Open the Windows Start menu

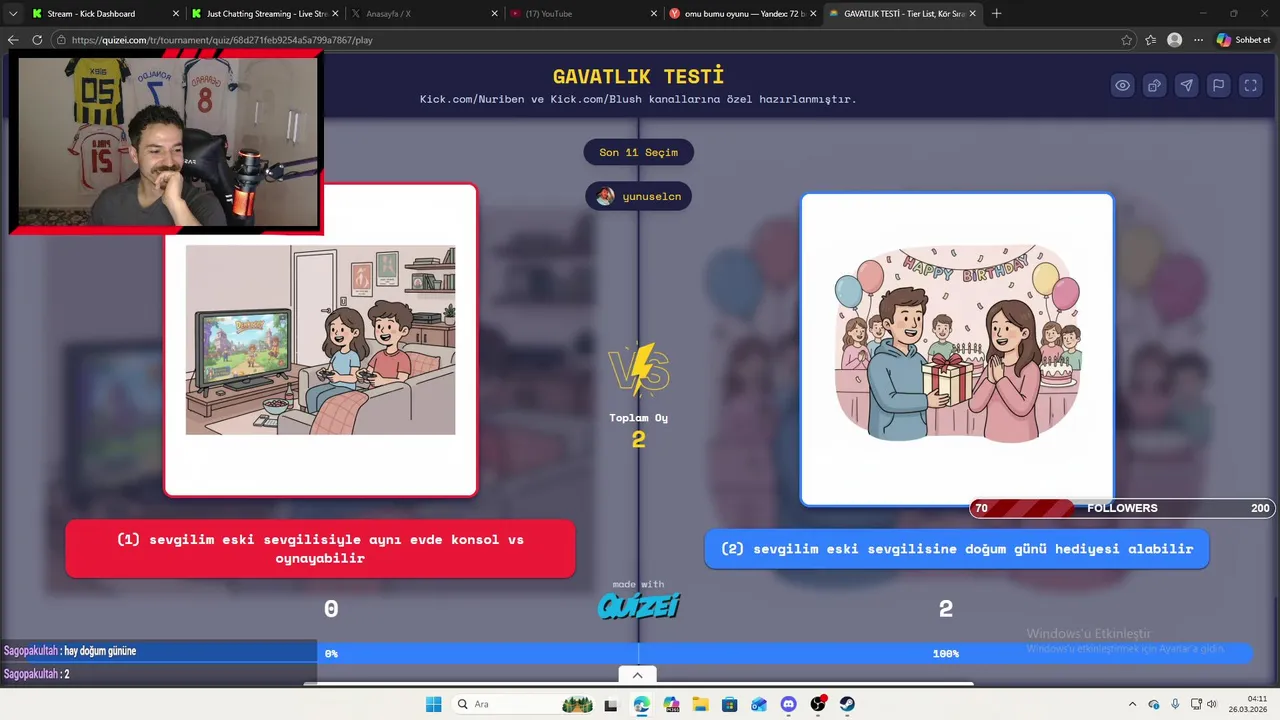click(433, 704)
